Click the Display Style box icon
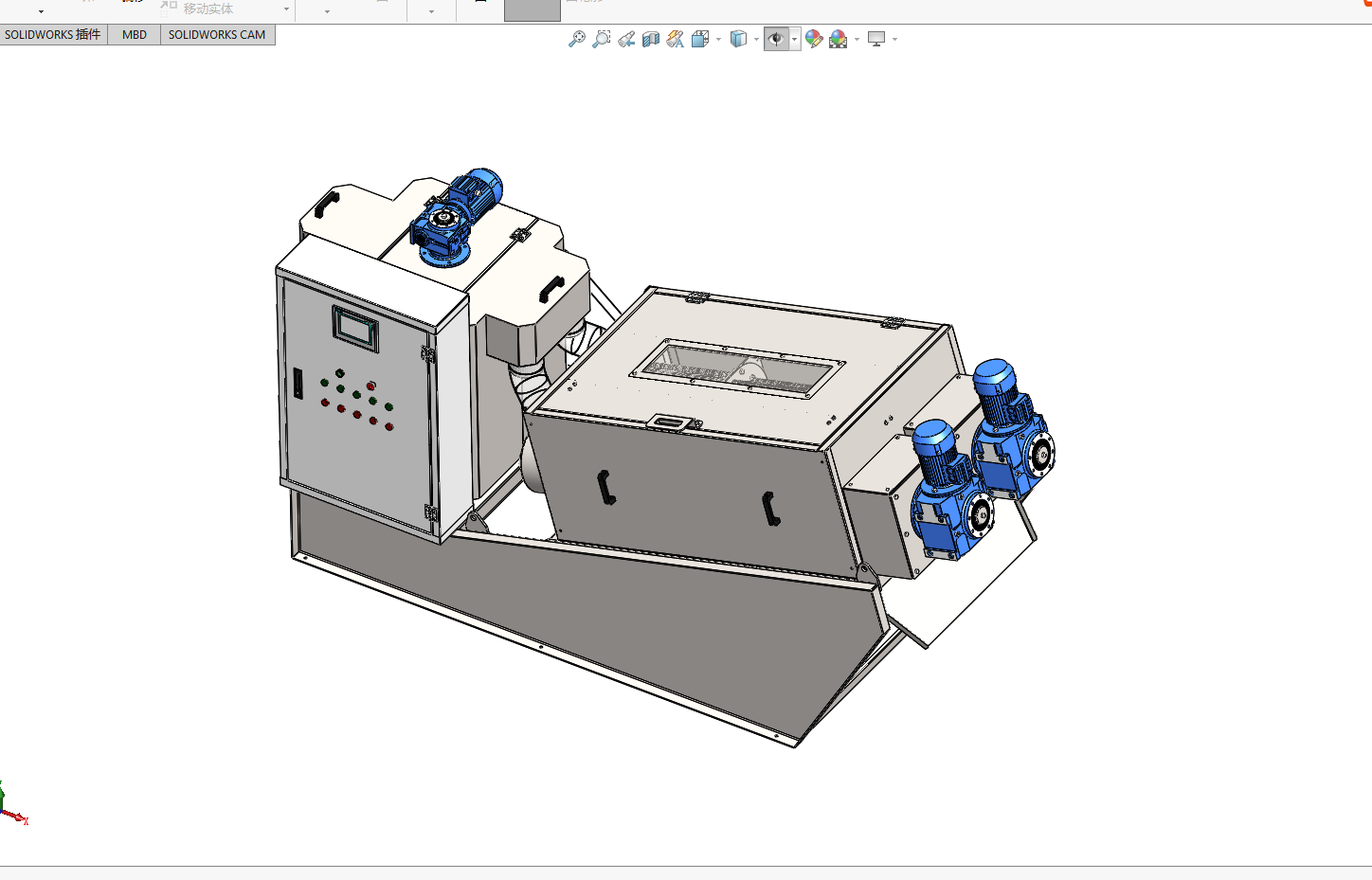 coord(738,39)
